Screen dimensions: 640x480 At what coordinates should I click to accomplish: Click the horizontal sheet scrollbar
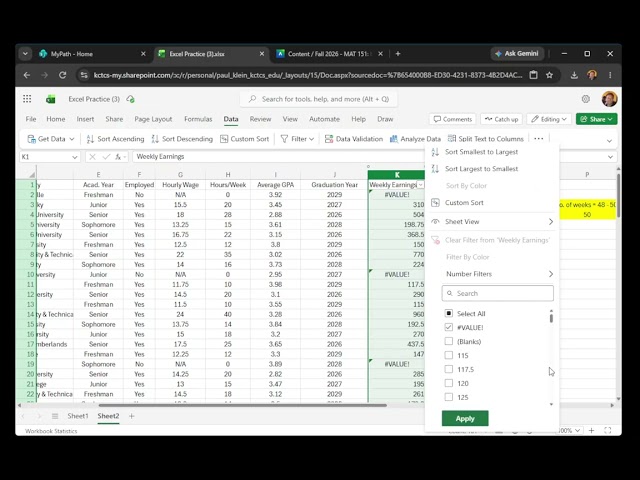(242, 405)
